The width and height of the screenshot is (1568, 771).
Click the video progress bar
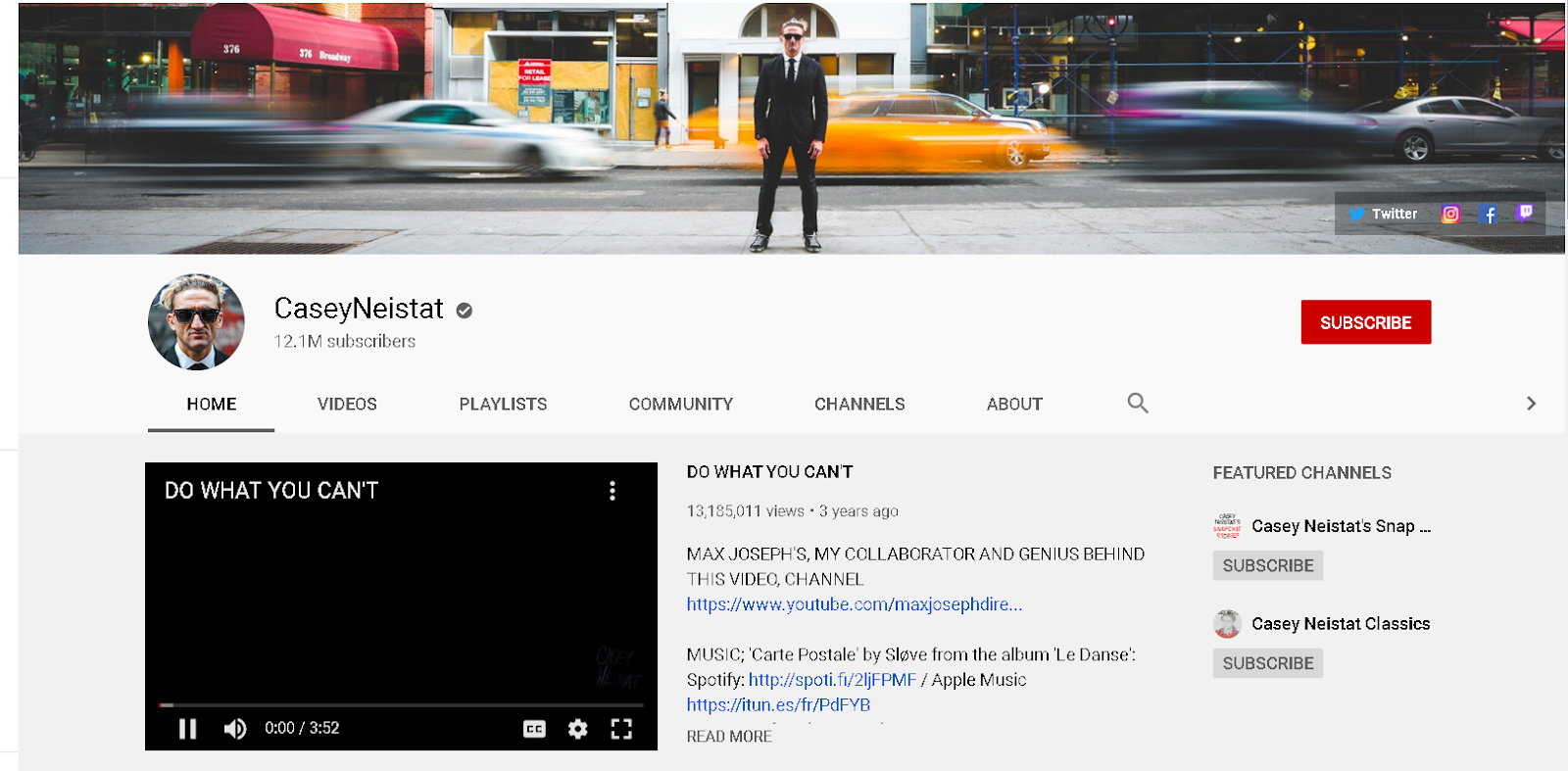coord(401,704)
